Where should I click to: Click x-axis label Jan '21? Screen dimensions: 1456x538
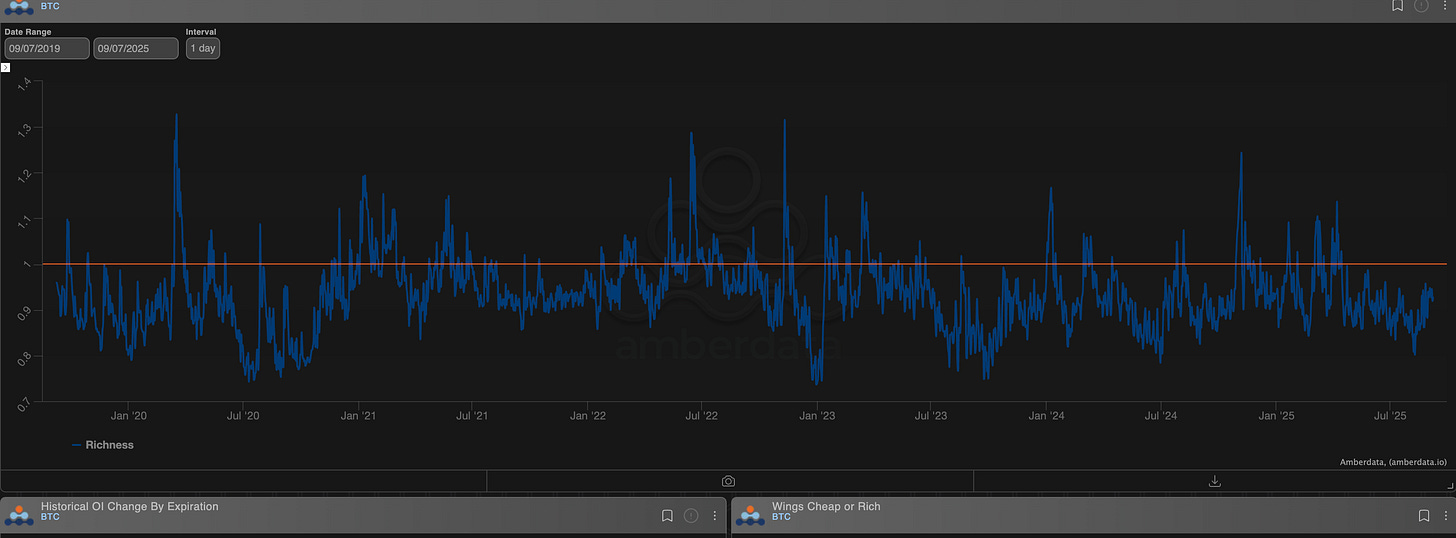click(x=358, y=415)
